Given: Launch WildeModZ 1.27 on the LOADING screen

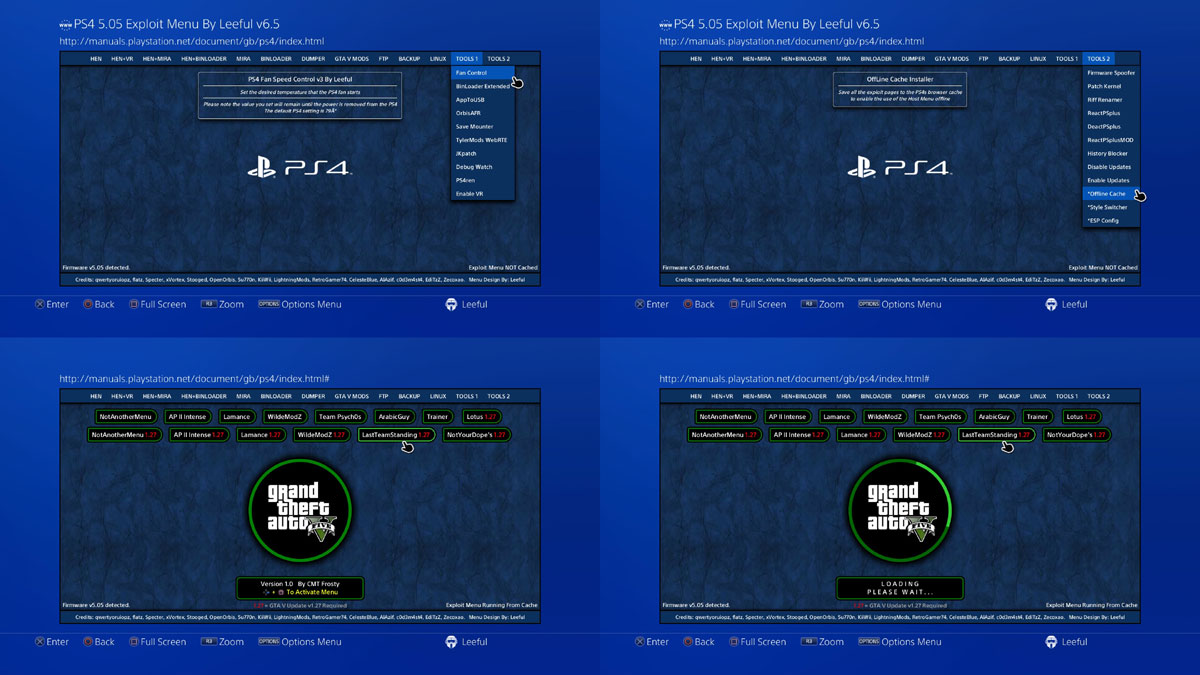Looking at the screenshot, I should coord(923,435).
